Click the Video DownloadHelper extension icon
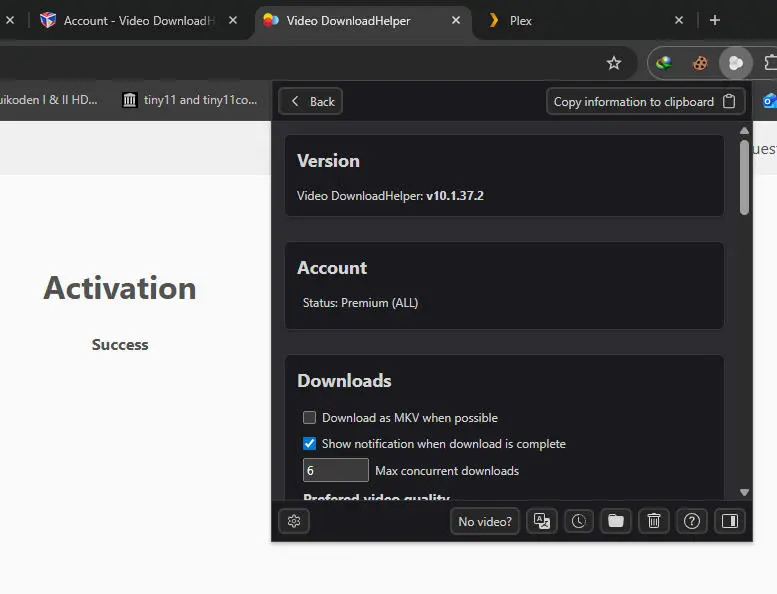Screen dimensions: 777x594 (x=736, y=63)
